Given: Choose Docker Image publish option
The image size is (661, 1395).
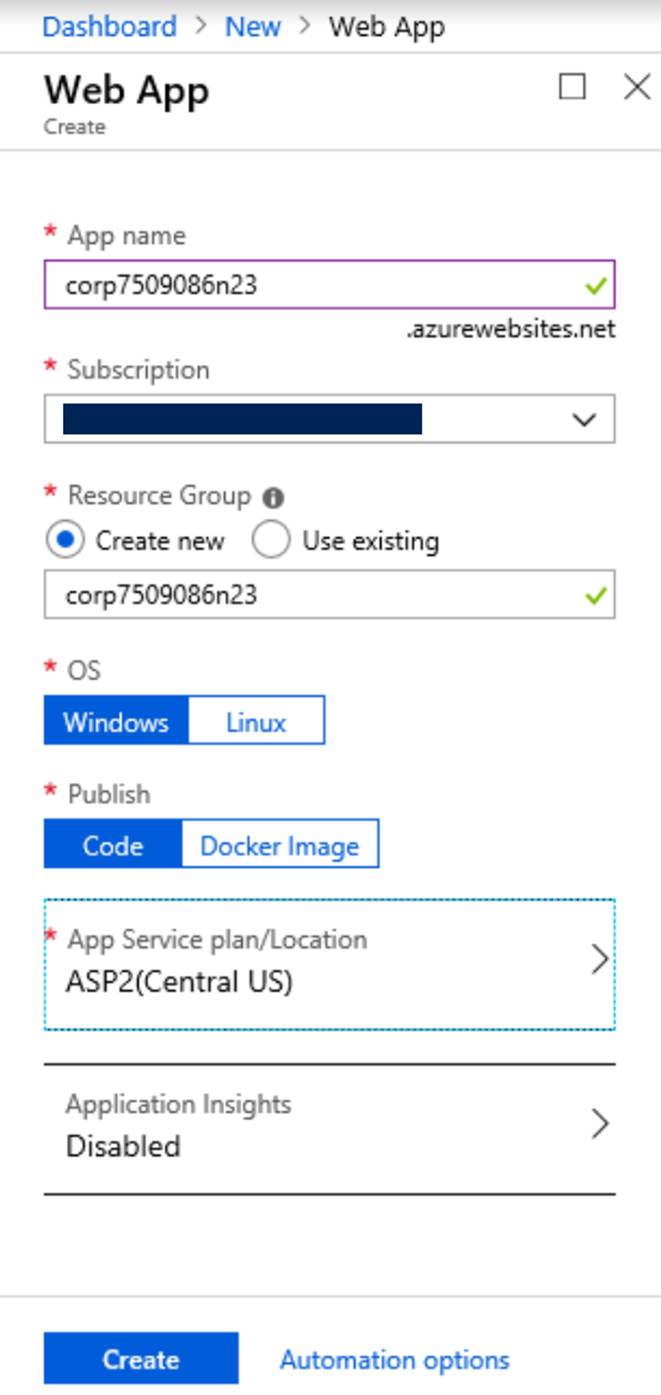Looking at the screenshot, I should (x=279, y=846).
